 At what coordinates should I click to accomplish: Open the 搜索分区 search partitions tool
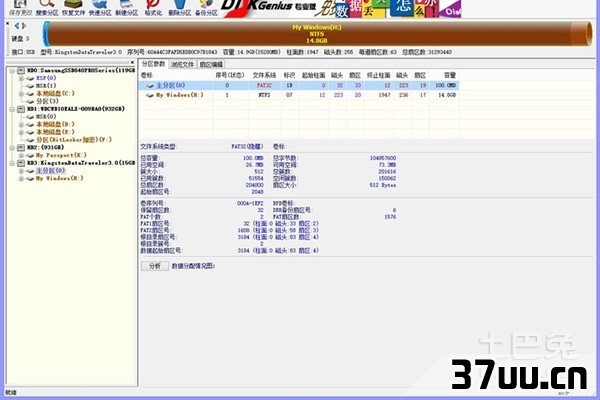tap(47, 7)
